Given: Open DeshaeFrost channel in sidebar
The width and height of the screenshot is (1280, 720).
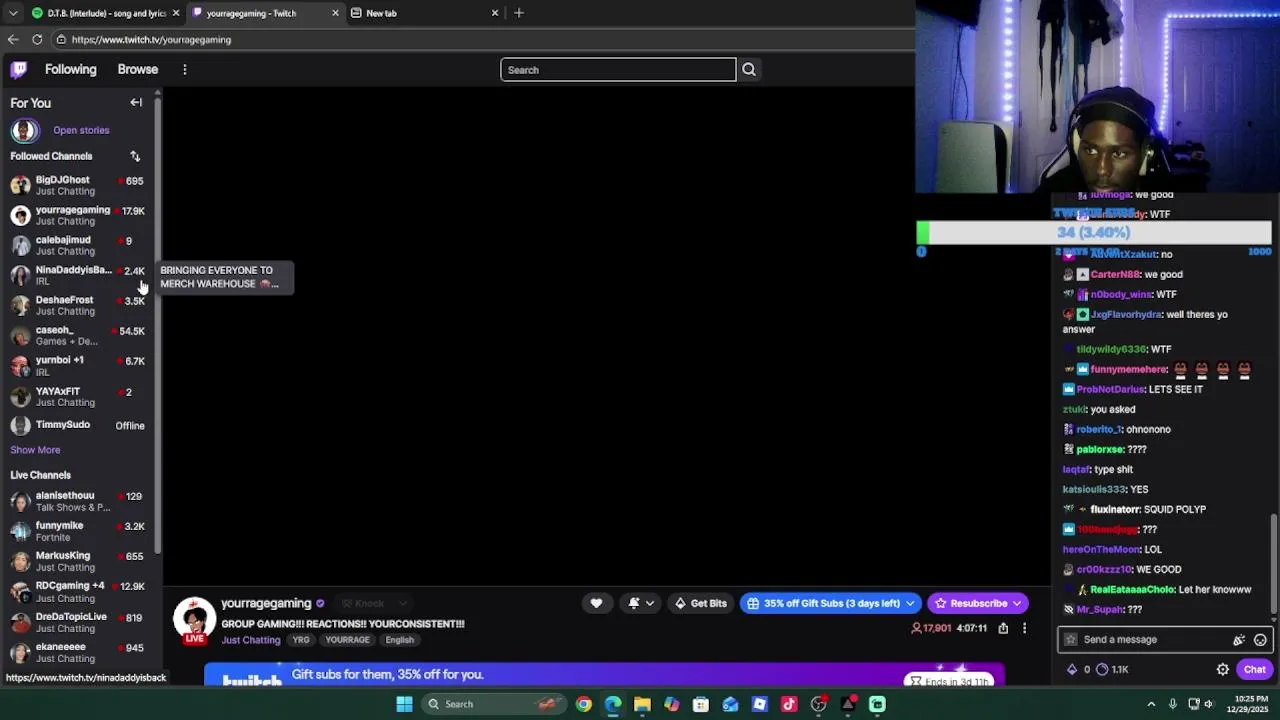Looking at the screenshot, I should (x=78, y=305).
